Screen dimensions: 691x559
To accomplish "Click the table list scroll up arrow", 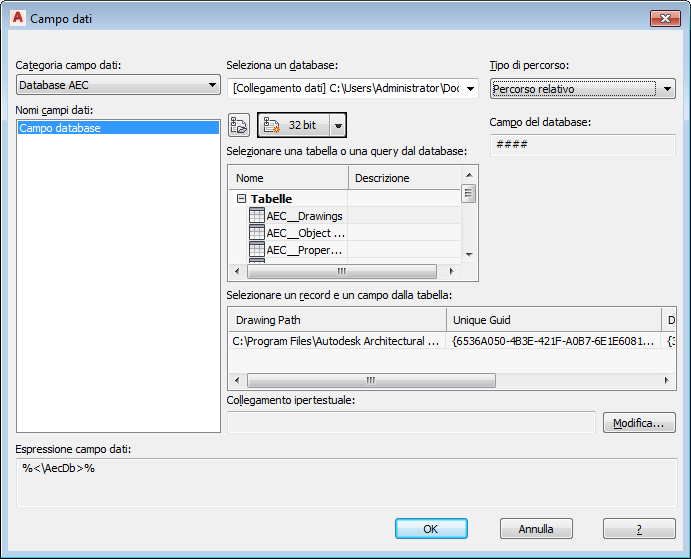I will (469, 175).
